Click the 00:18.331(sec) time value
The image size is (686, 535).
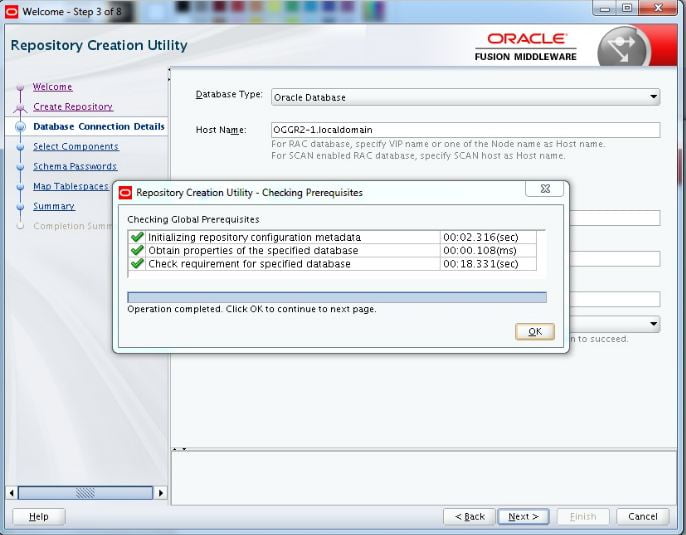click(480, 264)
